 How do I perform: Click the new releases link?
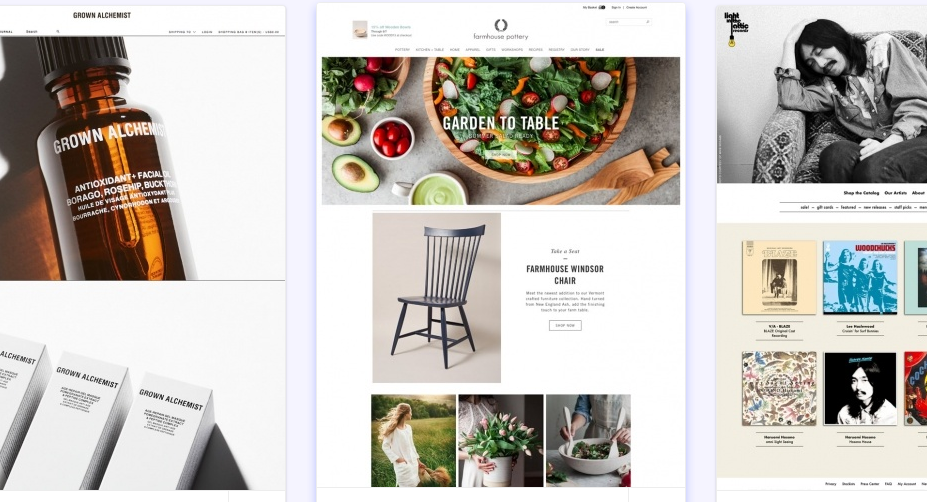click(874, 208)
